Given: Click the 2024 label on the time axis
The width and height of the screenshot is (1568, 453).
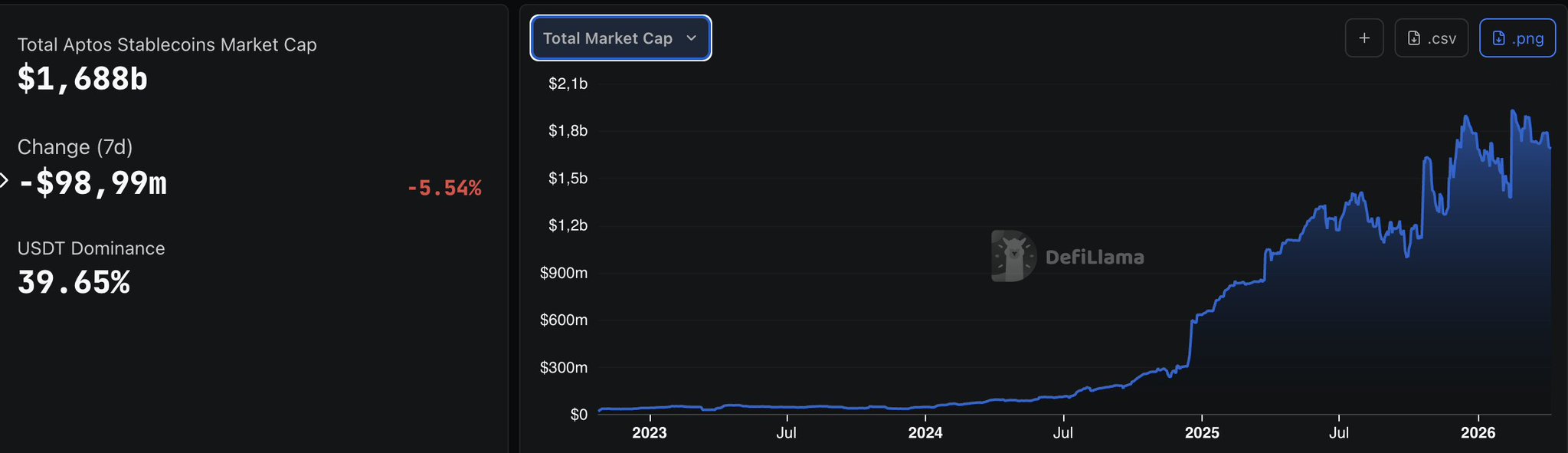Looking at the screenshot, I should click(925, 432).
